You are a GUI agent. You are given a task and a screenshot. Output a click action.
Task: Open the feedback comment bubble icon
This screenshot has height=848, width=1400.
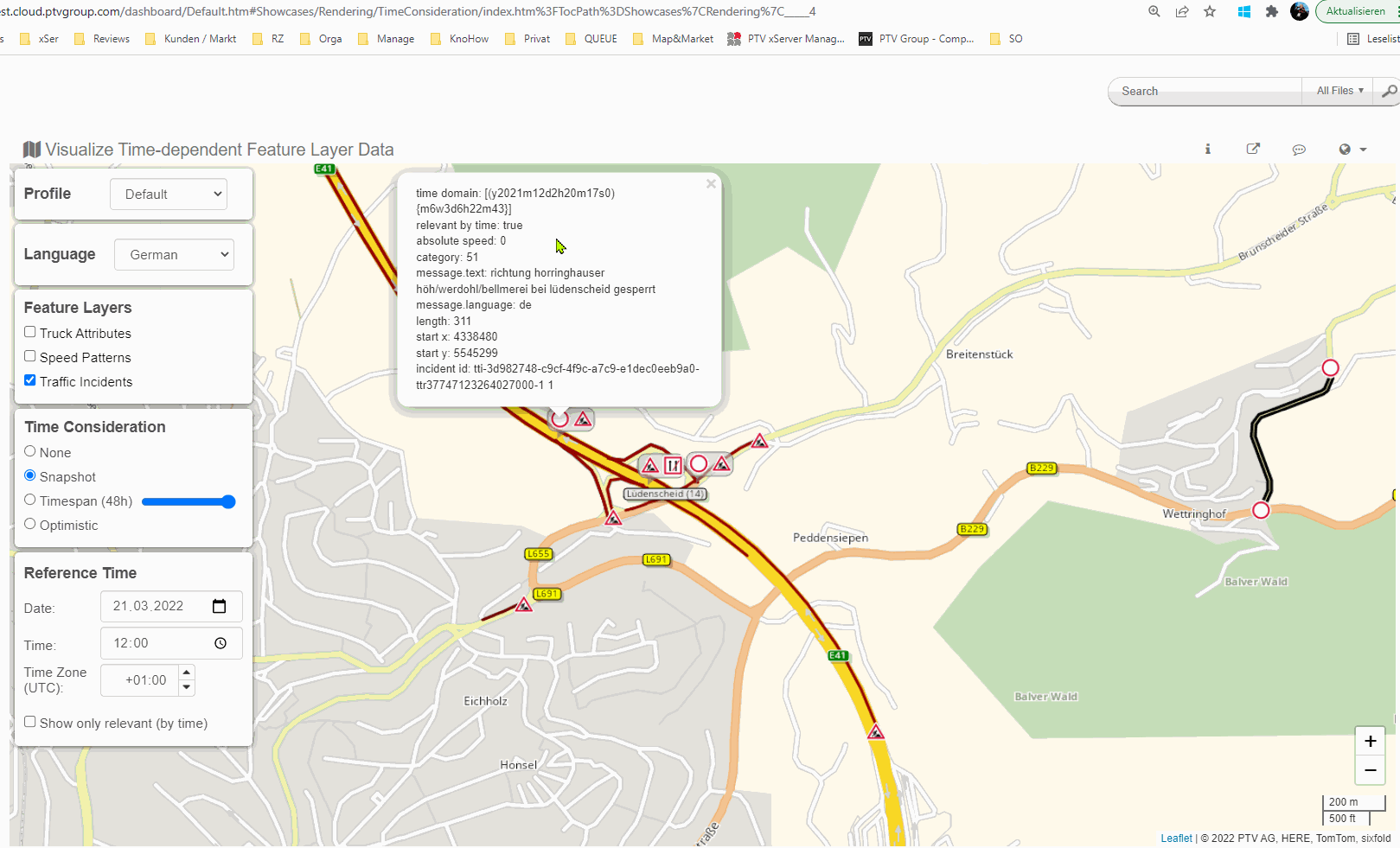click(x=1299, y=150)
